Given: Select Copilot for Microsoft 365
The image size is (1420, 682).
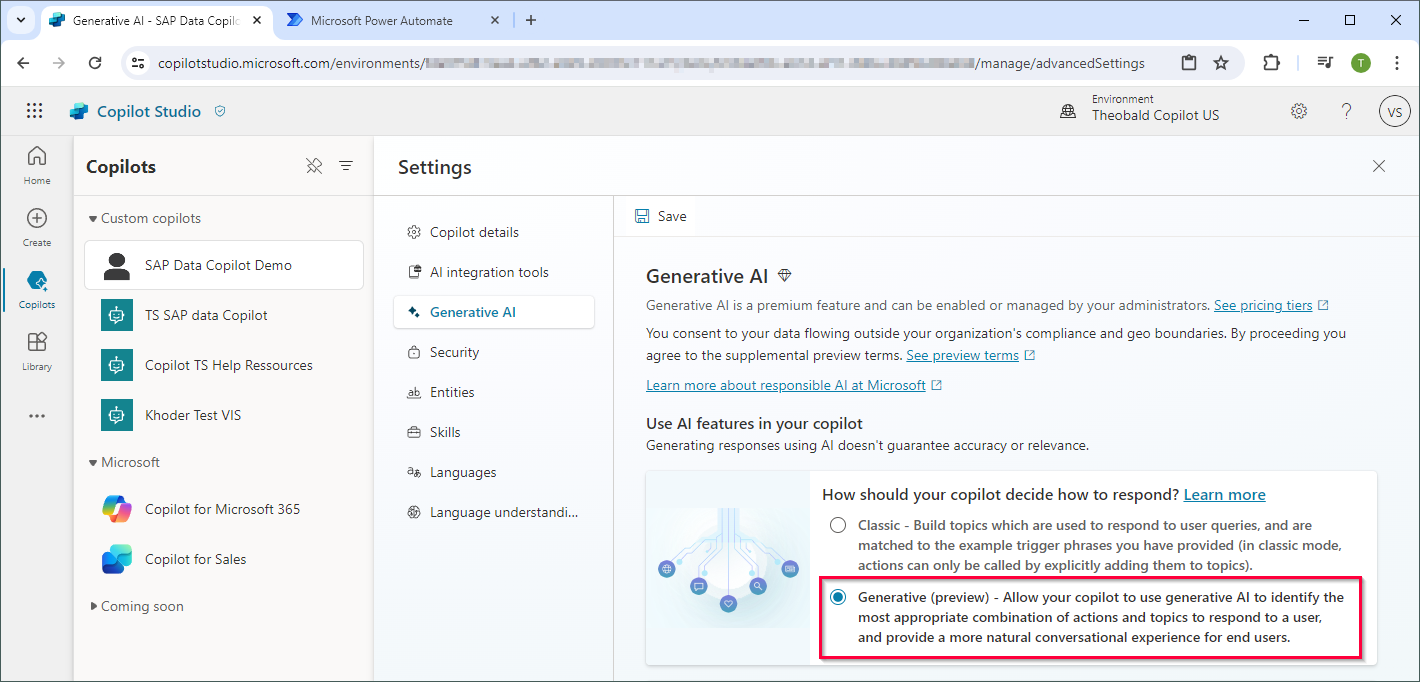Looking at the screenshot, I should point(224,509).
